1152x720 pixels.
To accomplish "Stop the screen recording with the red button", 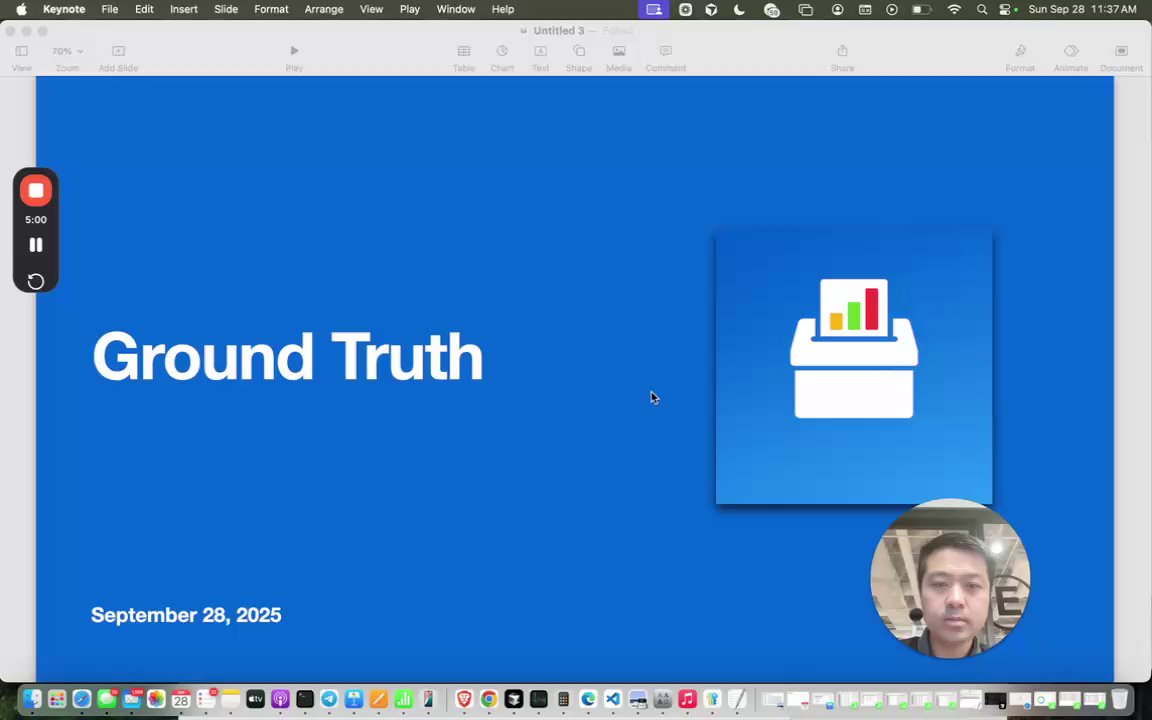I will (x=35, y=191).
